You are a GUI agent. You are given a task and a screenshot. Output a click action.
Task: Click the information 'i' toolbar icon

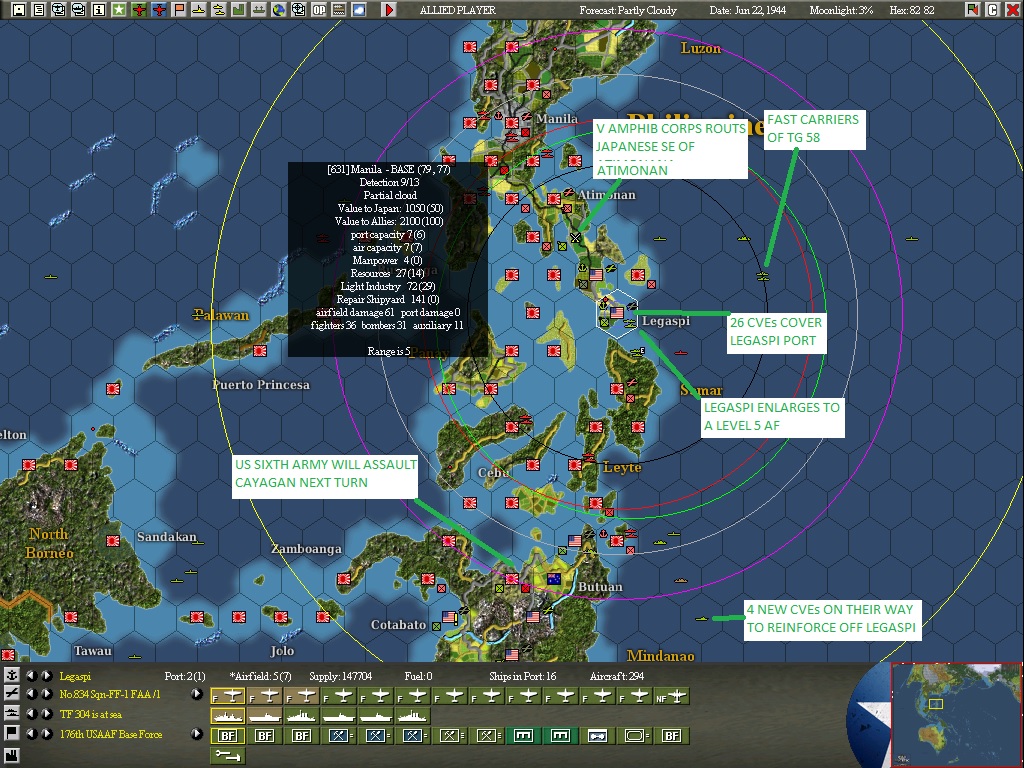coord(99,9)
